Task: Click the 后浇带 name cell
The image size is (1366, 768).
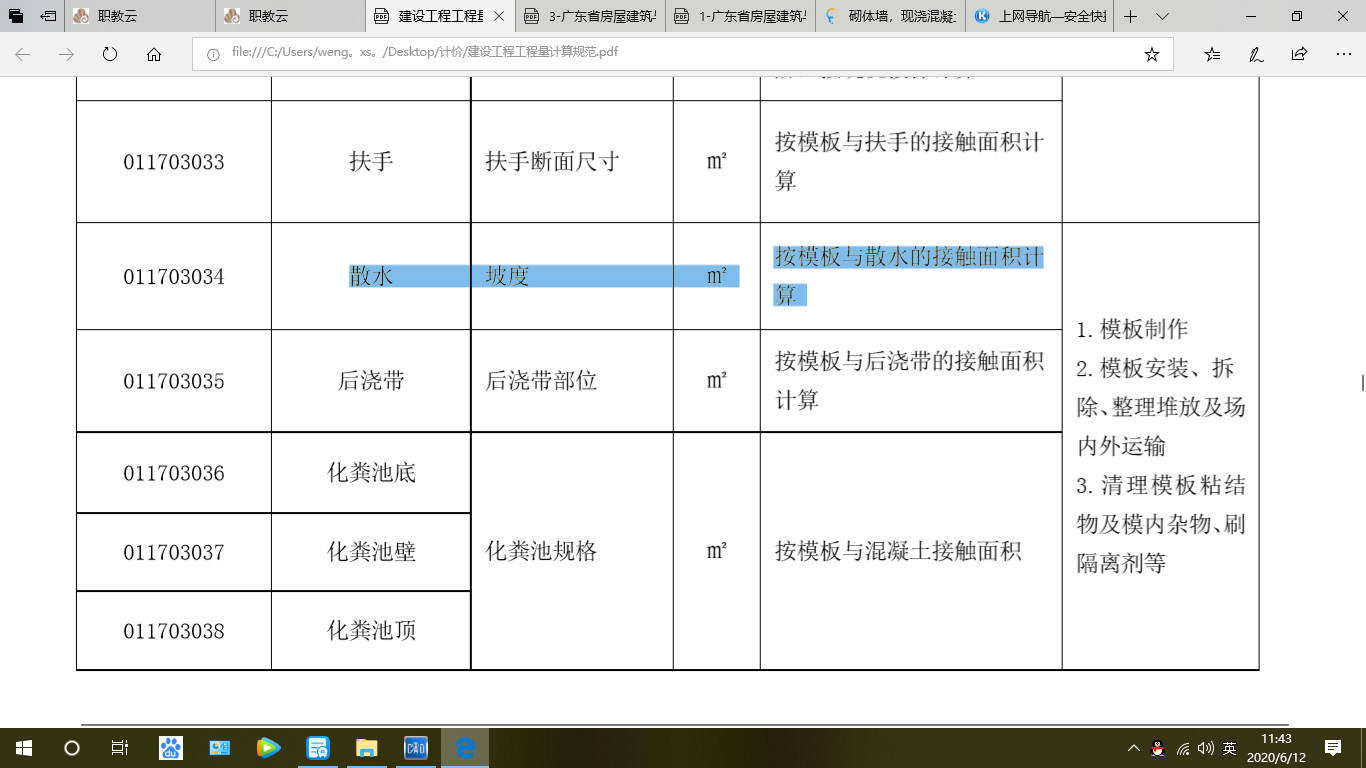Action: point(371,381)
